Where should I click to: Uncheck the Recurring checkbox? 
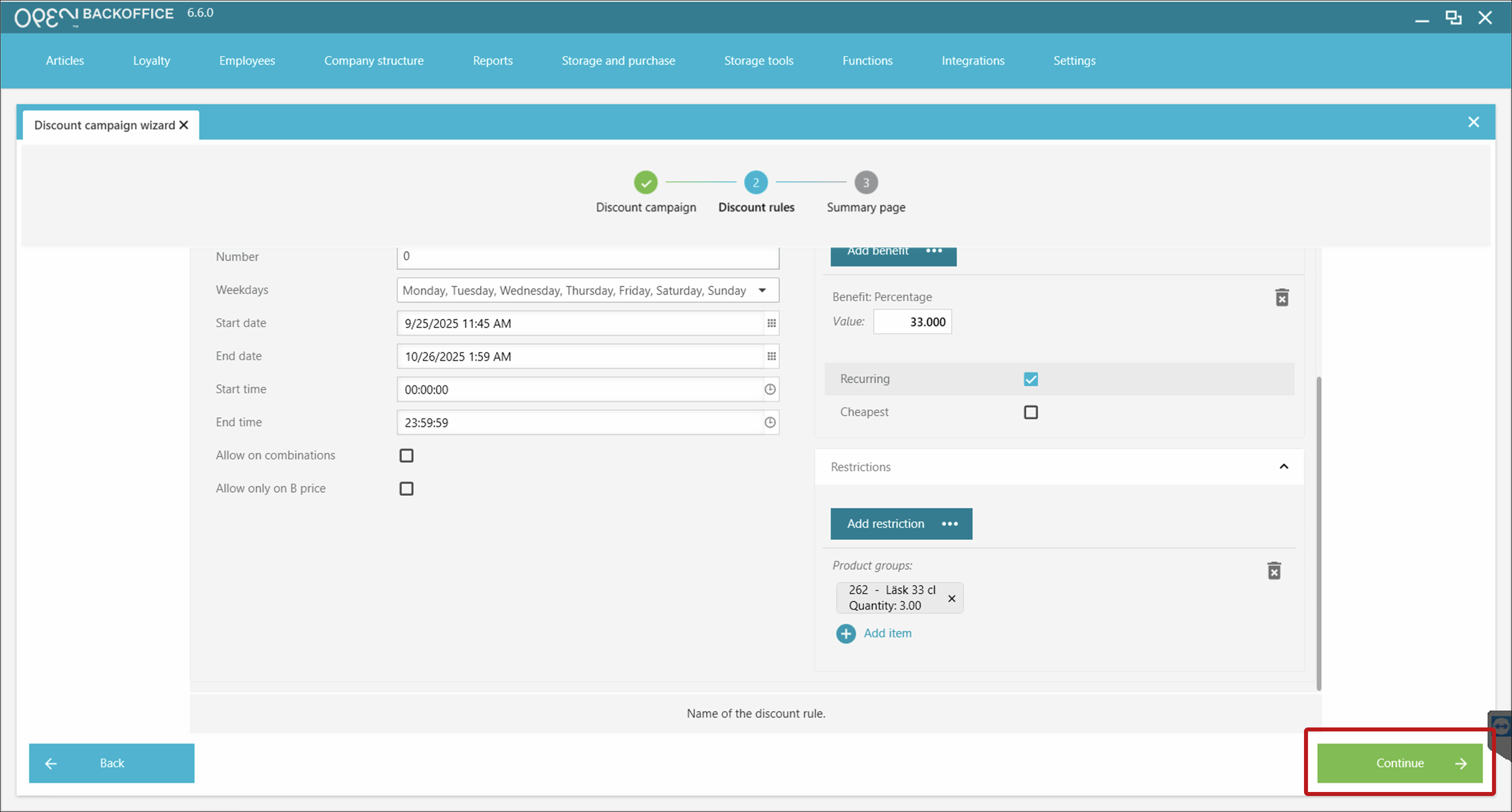pos(1030,379)
